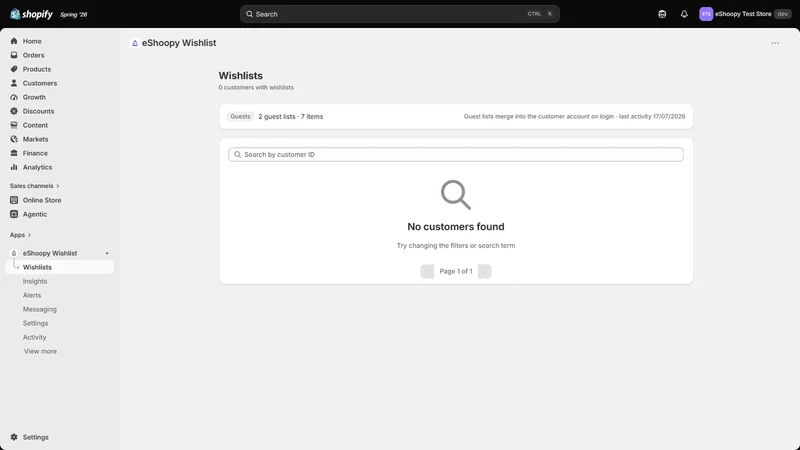Screen dimensions: 800x450
Task: Click the pin dot beside eShoopy Wishlist
Action: click(x=107, y=253)
